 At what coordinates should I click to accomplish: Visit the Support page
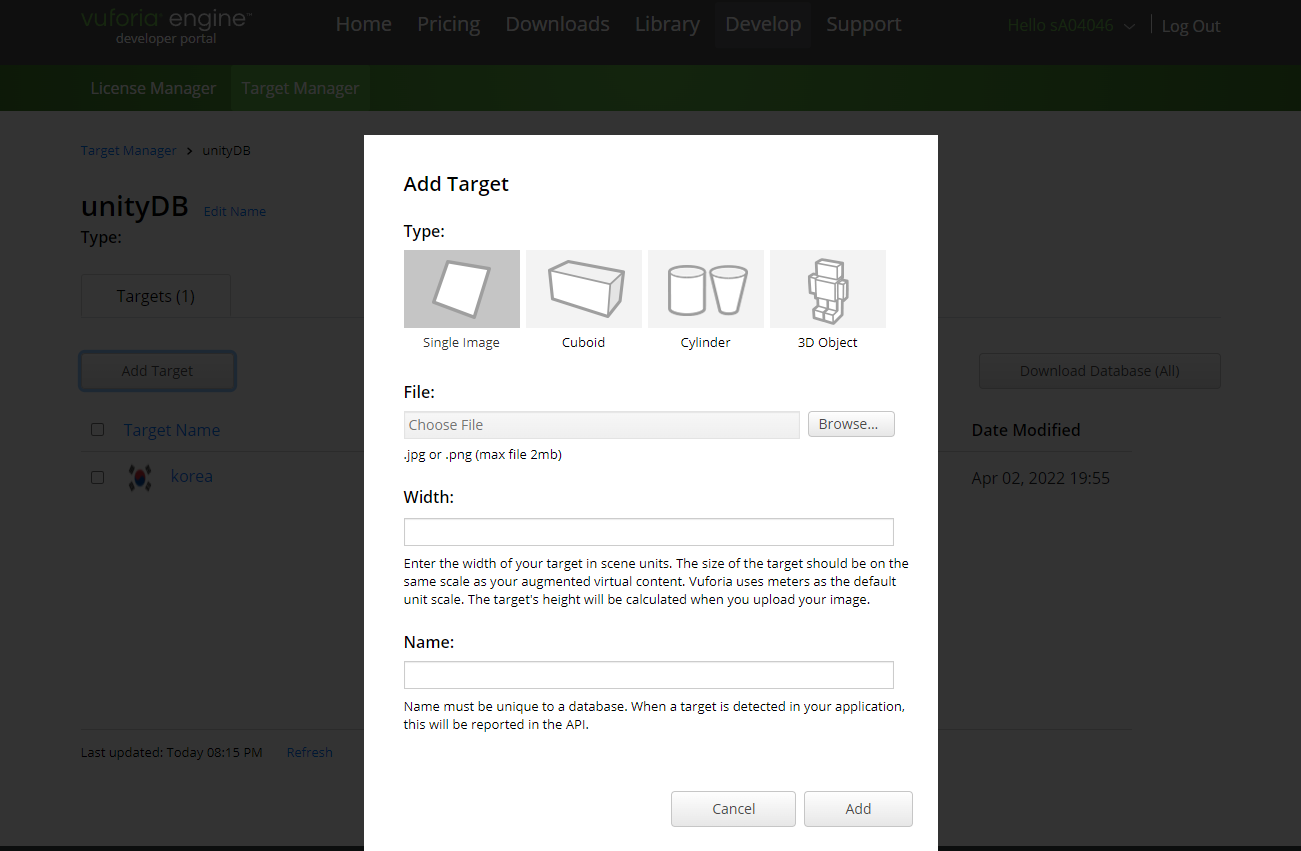864,24
